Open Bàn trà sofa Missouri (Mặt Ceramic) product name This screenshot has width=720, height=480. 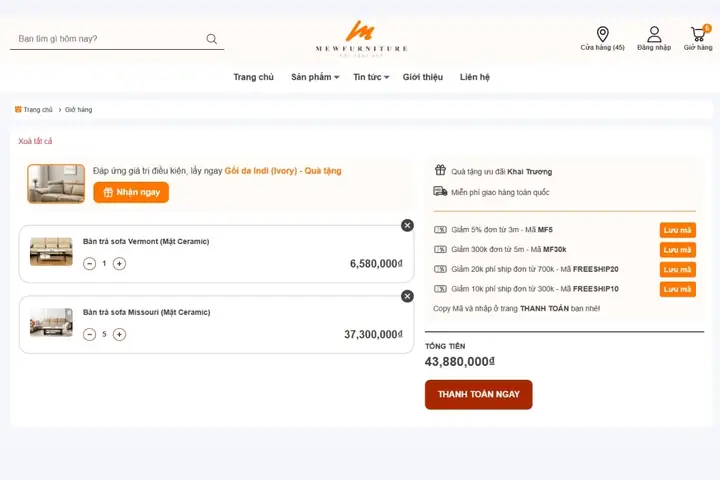click(x=146, y=312)
